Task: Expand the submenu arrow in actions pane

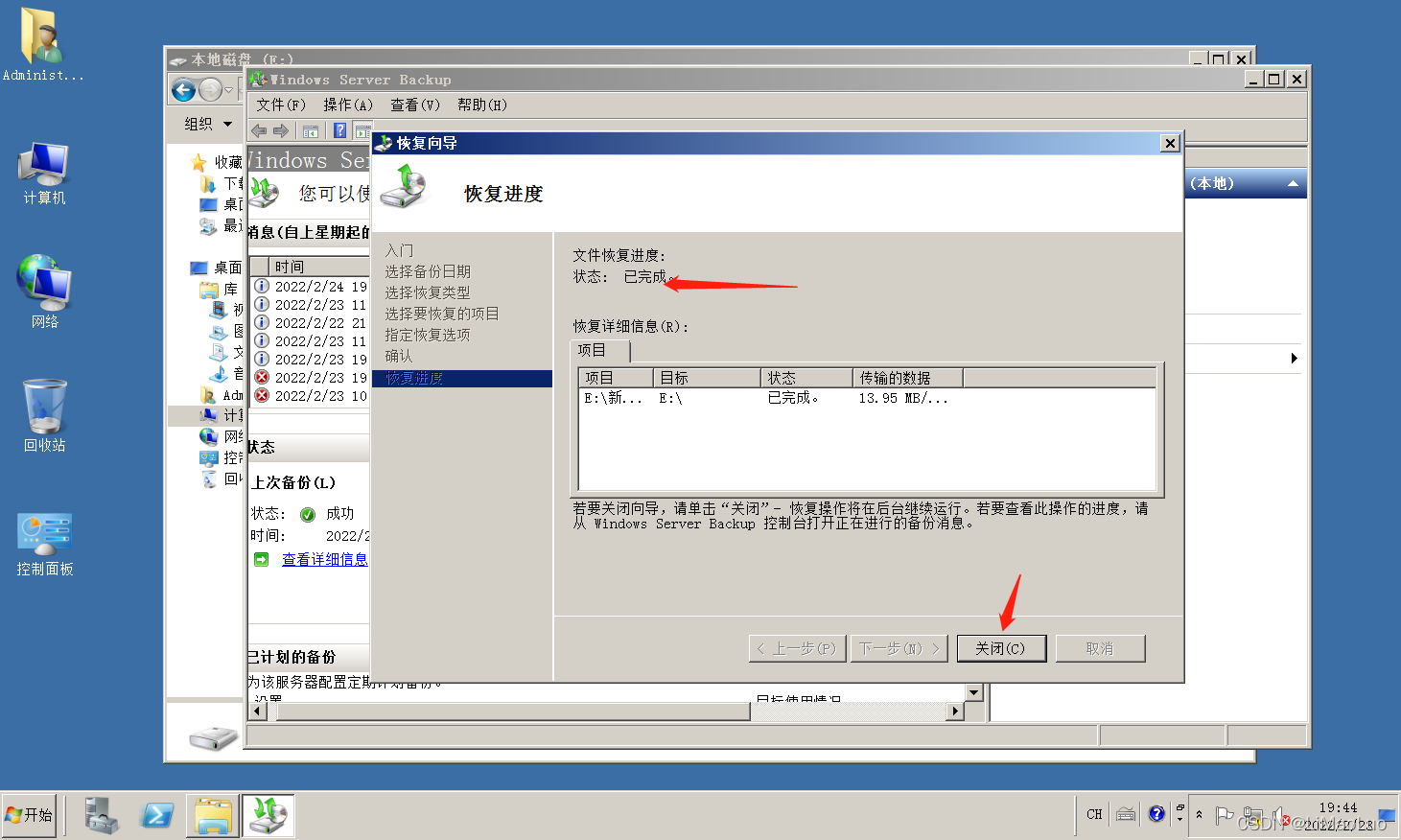Action: pyautogui.click(x=1294, y=358)
